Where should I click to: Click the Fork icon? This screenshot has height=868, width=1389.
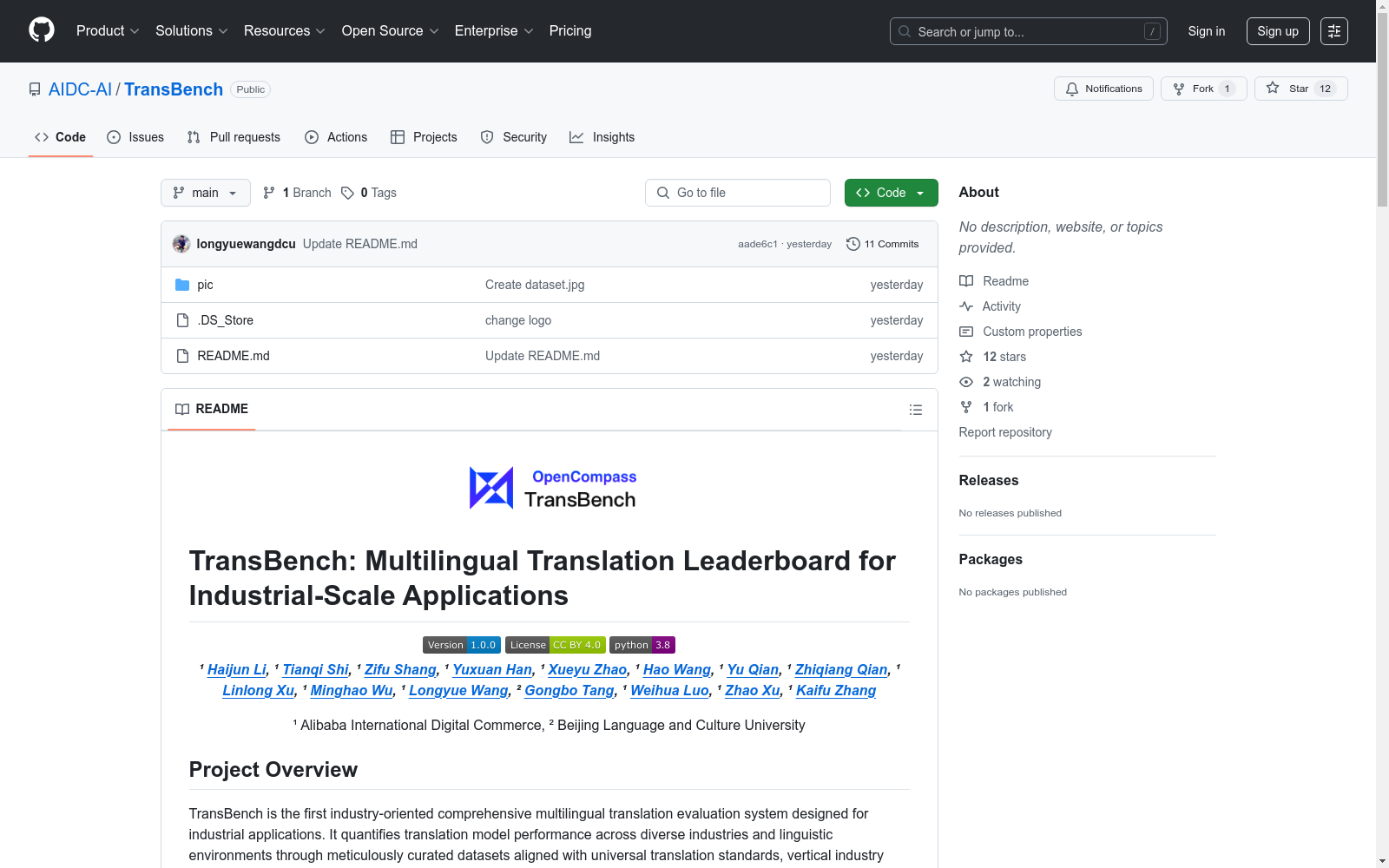pyautogui.click(x=1179, y=89)
